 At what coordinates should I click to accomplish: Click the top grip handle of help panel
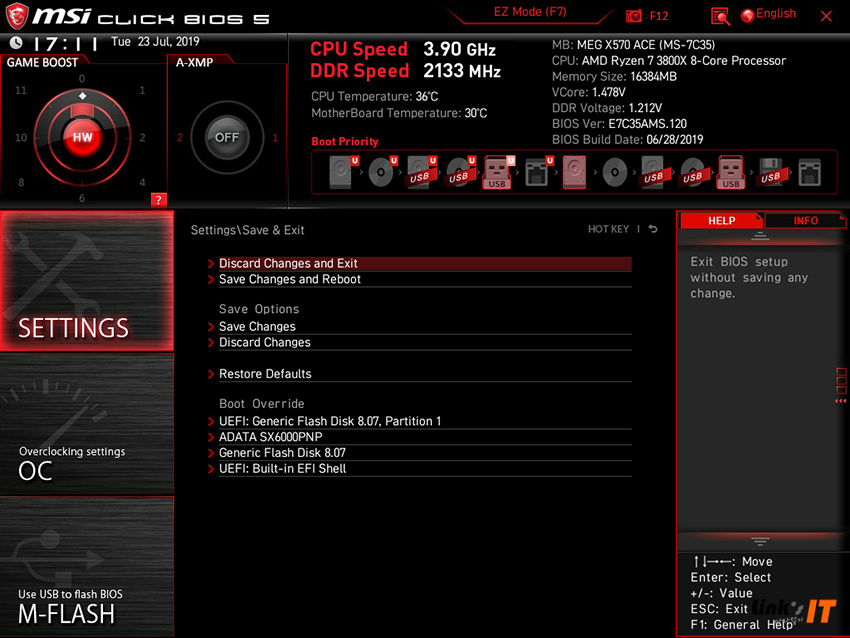point(759,236)
